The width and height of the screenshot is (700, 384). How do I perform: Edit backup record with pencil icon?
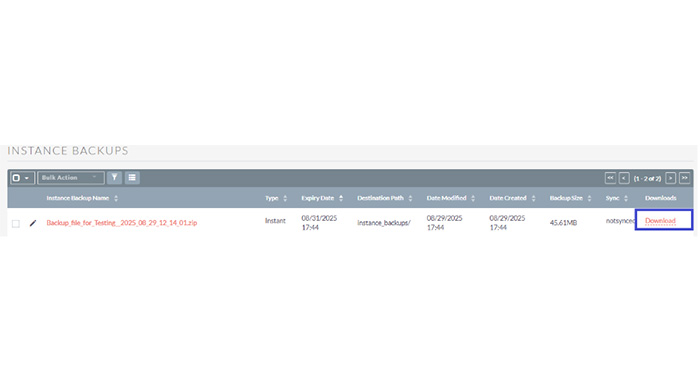pyautogui.click(x=33, y=223)
